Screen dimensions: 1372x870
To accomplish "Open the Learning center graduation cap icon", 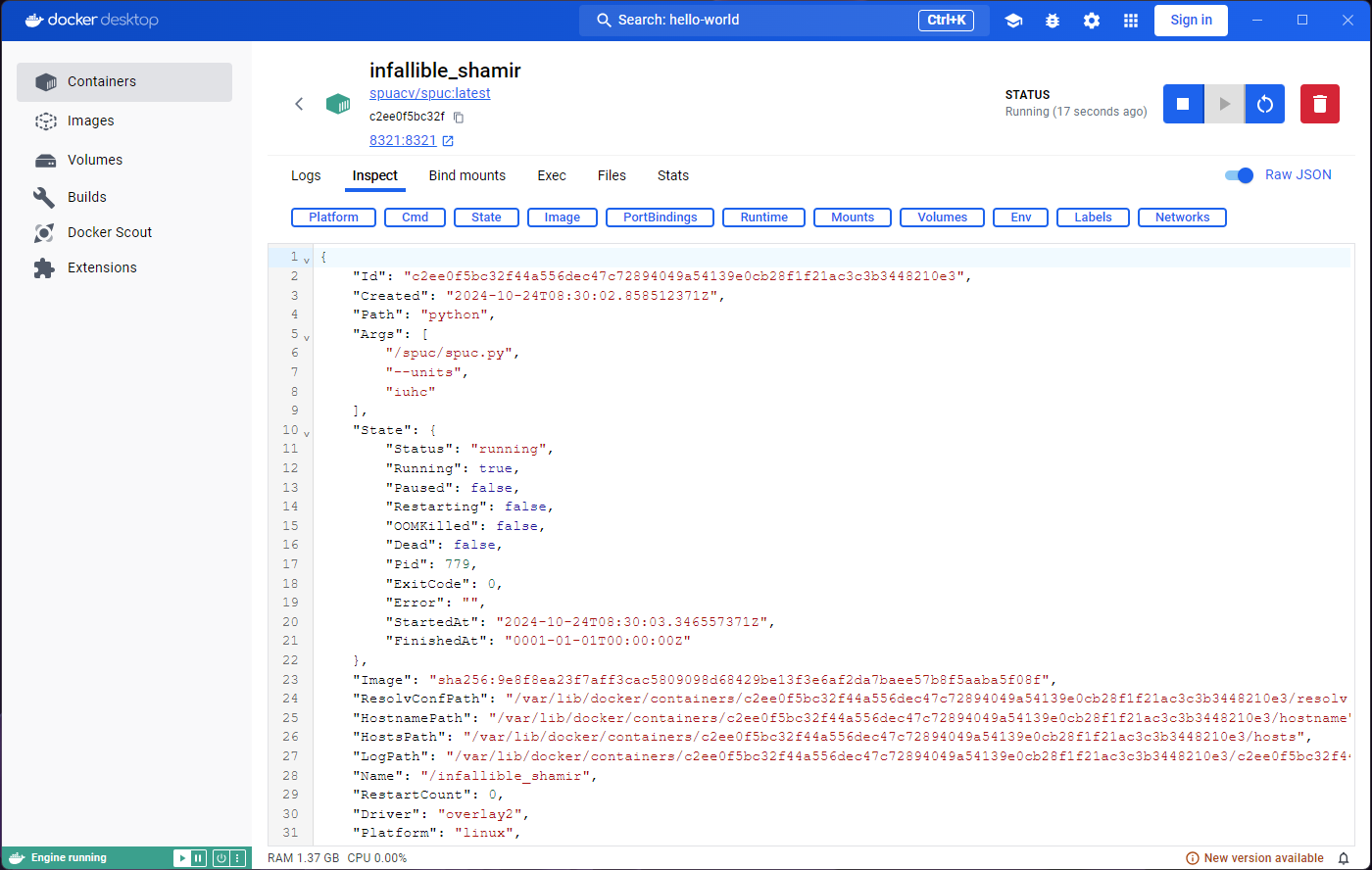I will (x=1013, y=21).
